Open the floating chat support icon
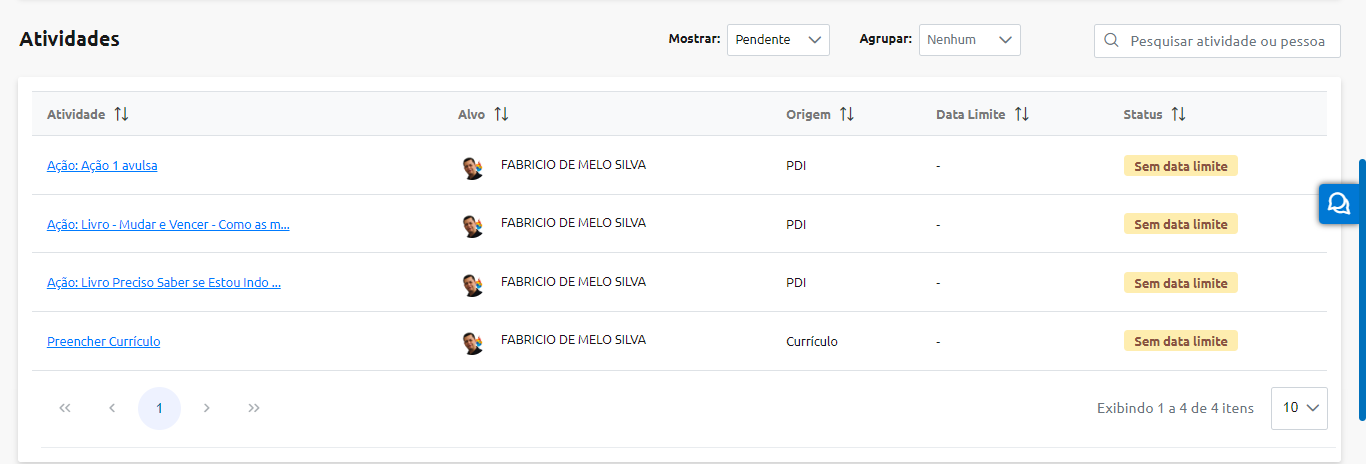This screenshot has height=464, width=1366. tap(1338, 204)
